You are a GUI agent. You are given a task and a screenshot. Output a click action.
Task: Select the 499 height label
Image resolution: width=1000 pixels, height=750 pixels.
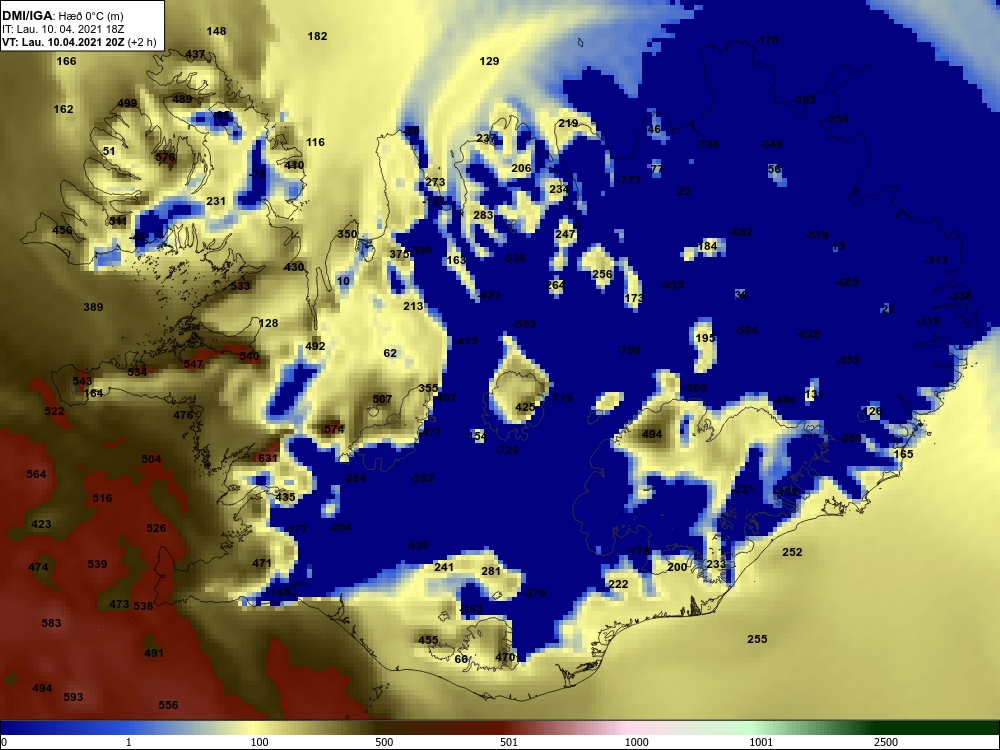[127, 103]
